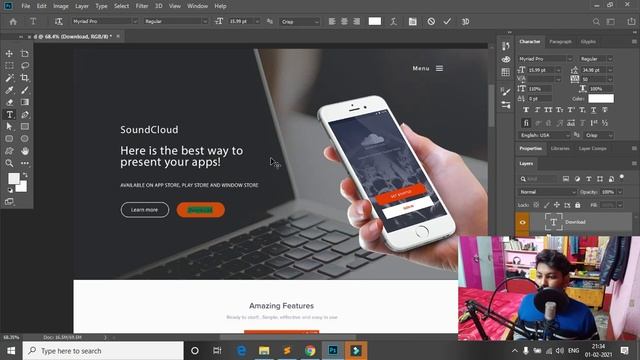Image resolution: width=640 pixels, height=360 pixels.
Task: Click the Learn more button on canvas
Action: point(144,210)
